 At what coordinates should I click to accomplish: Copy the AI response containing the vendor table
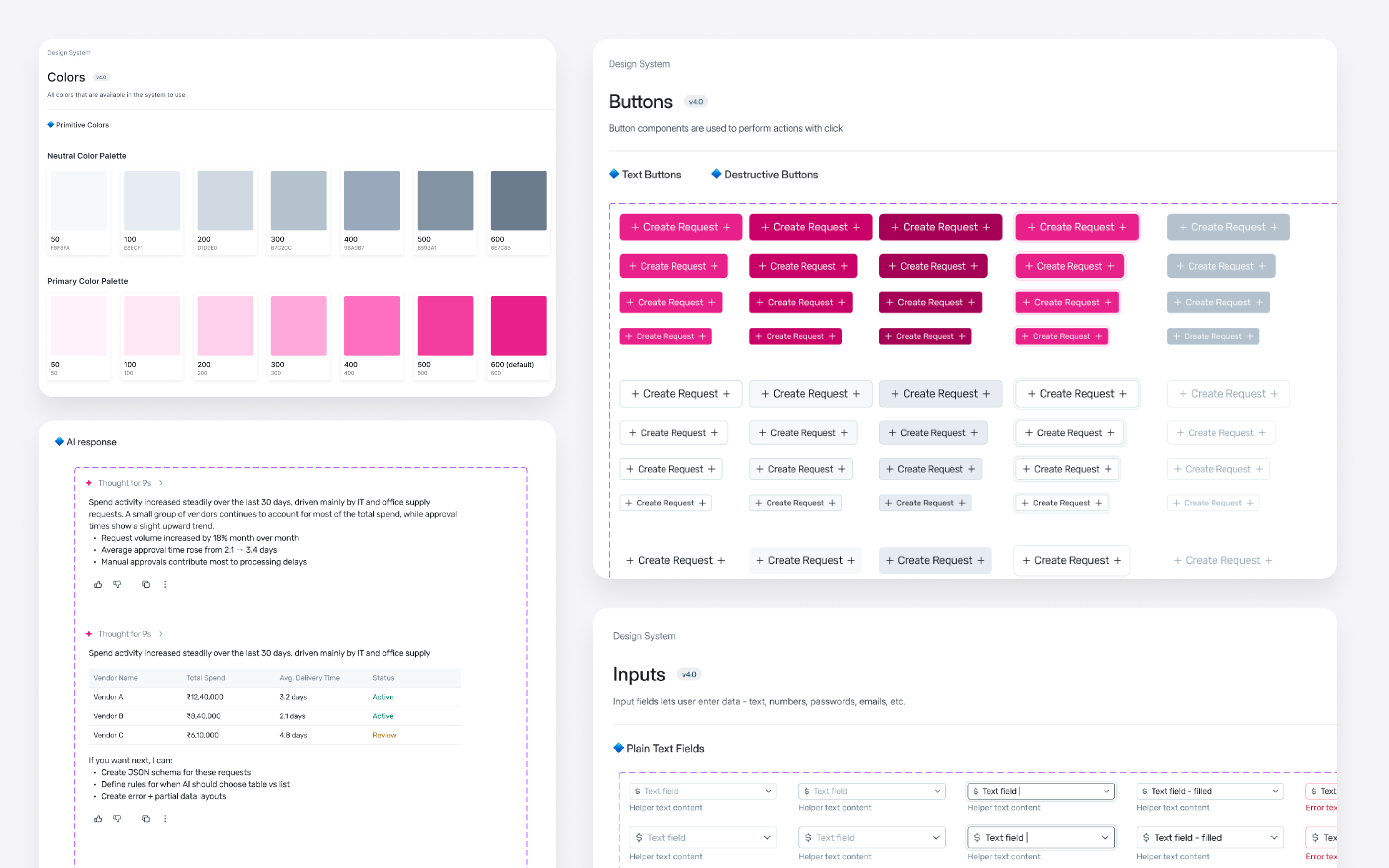click(146, 818)
